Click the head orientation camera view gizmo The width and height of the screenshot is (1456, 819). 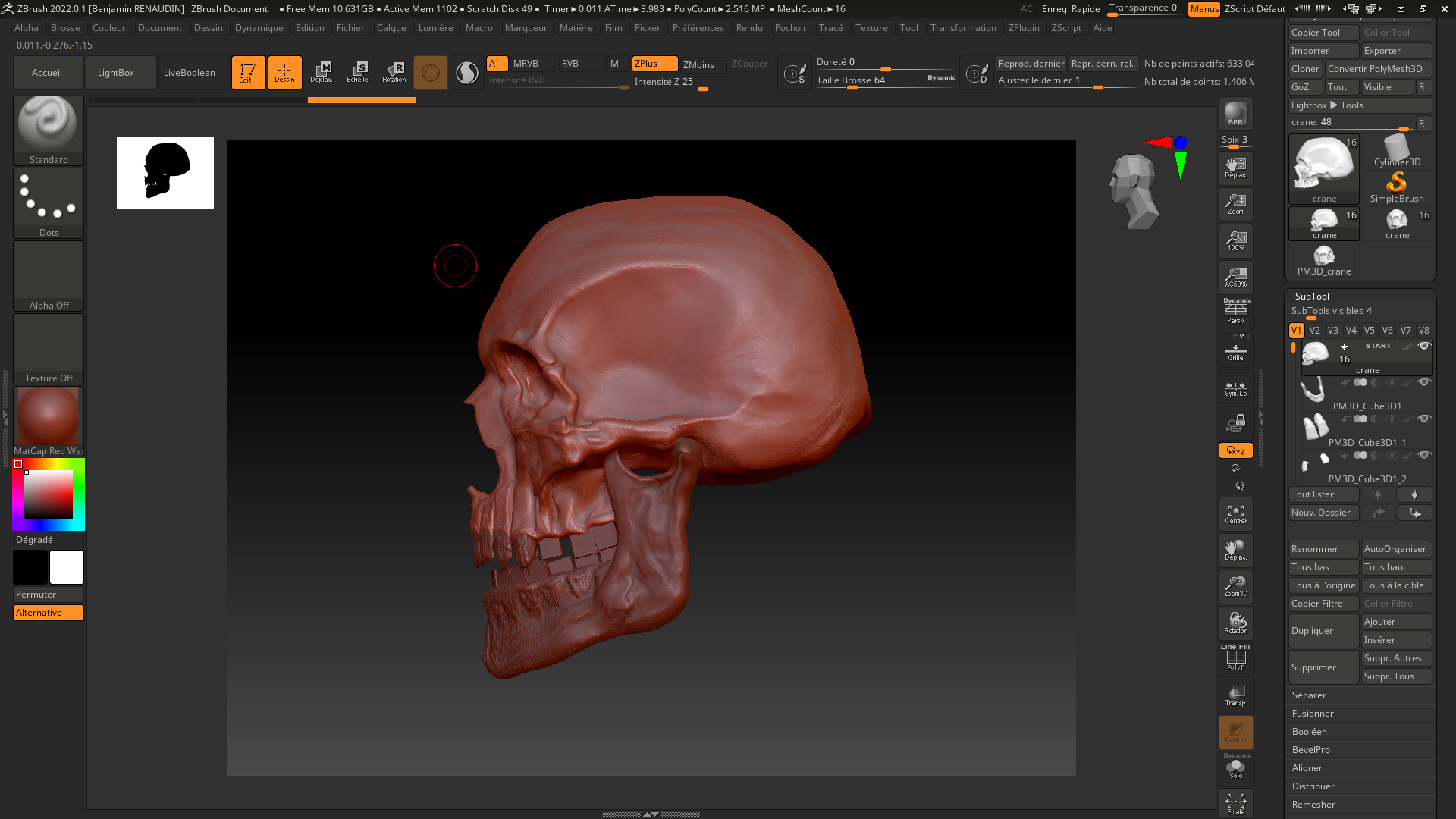pyautogui.click(x=1134, y=191)
